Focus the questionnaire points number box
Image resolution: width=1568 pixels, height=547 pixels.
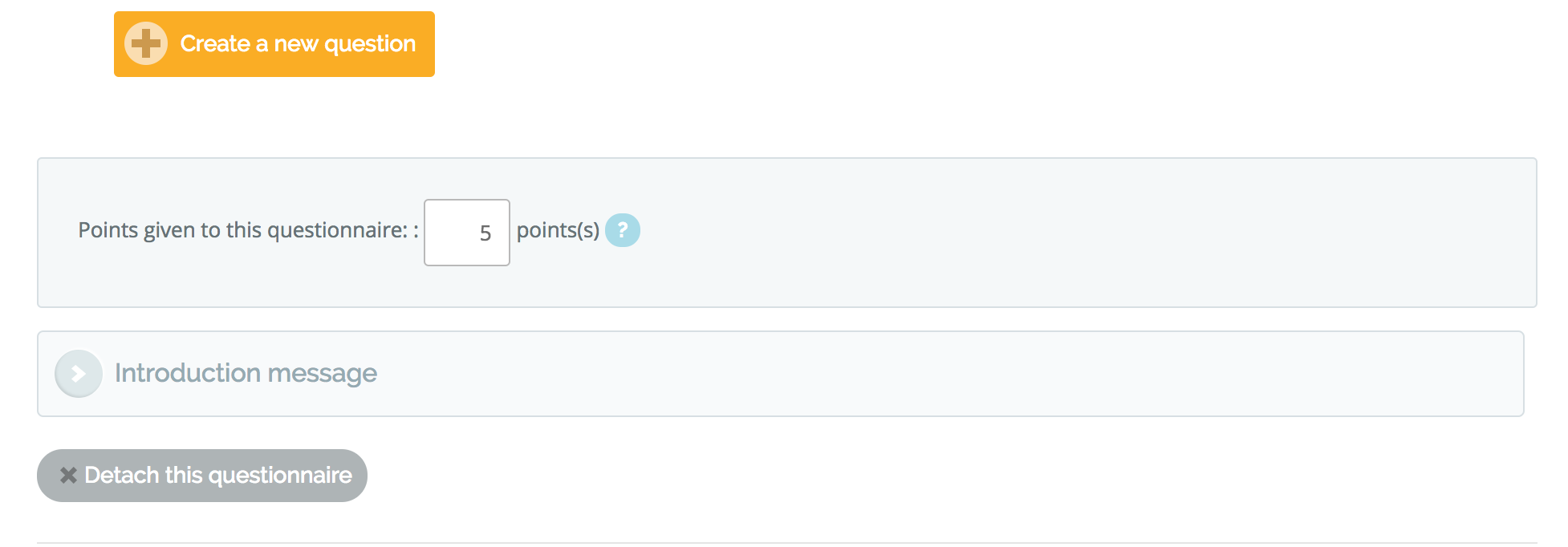[466, 233]
